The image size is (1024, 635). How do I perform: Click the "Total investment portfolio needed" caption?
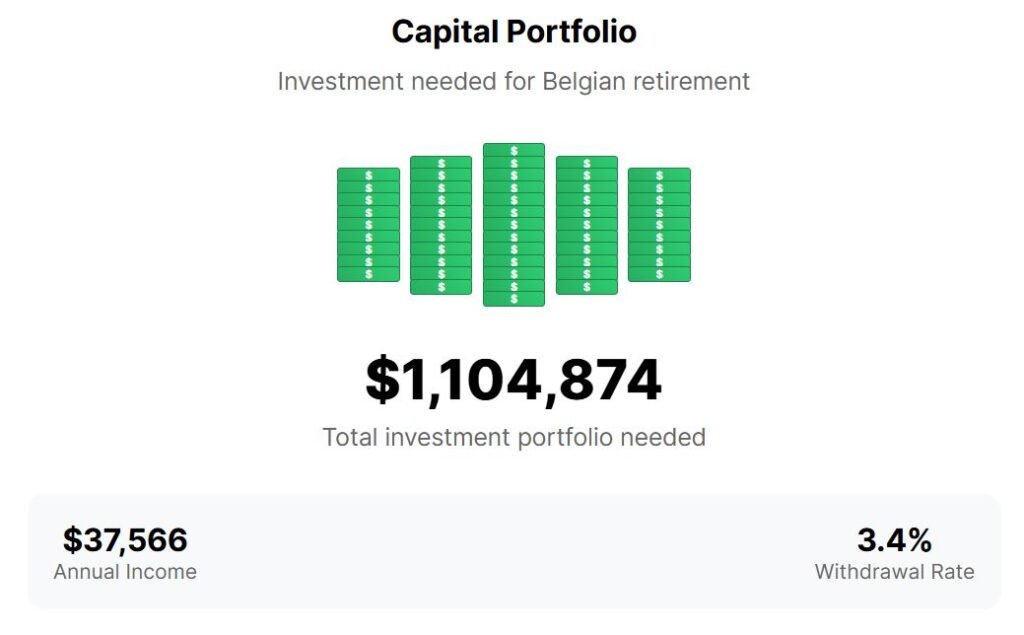click(514, 437)
